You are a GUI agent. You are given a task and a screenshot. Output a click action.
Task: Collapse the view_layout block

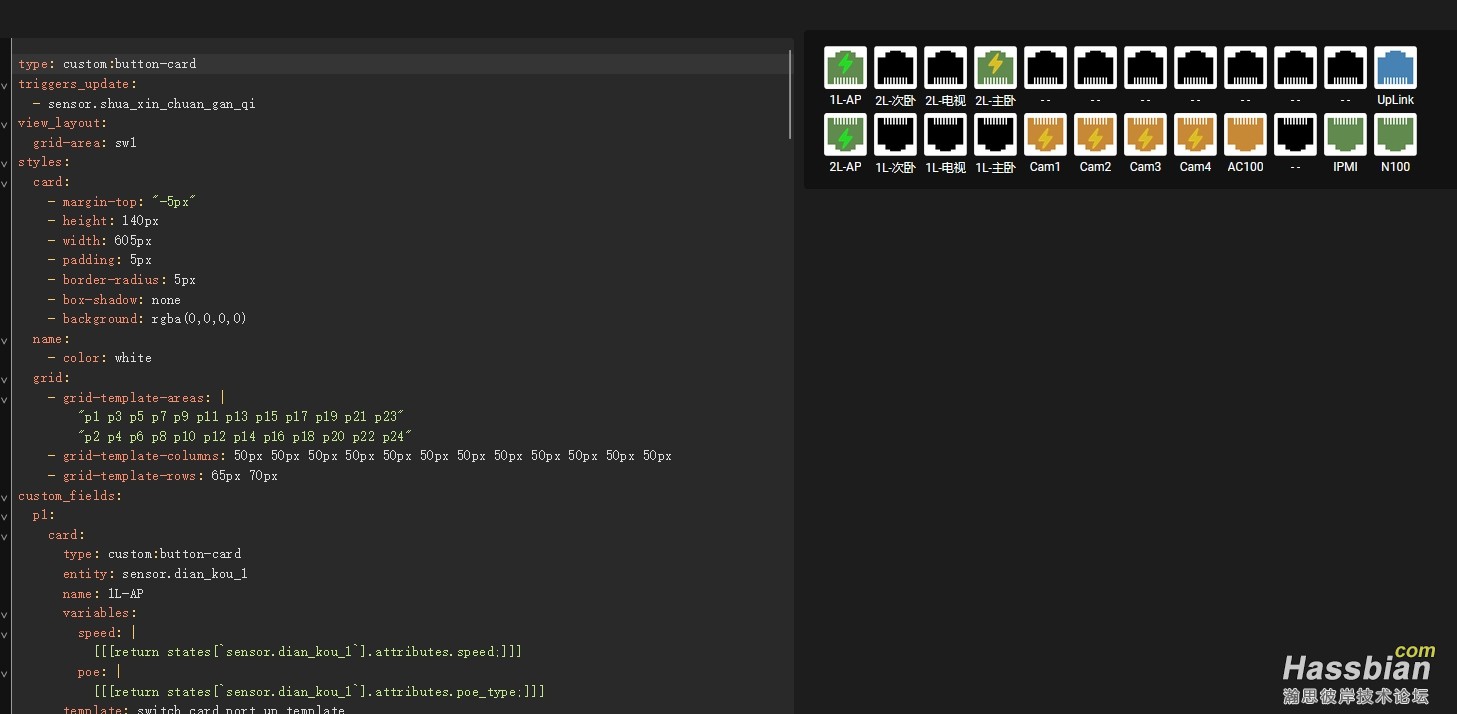coord(5,124)
